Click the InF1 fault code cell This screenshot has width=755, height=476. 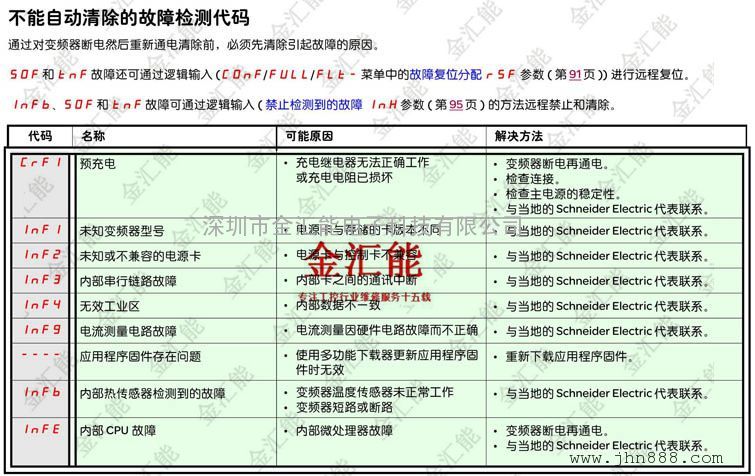(x=40, y=230)
